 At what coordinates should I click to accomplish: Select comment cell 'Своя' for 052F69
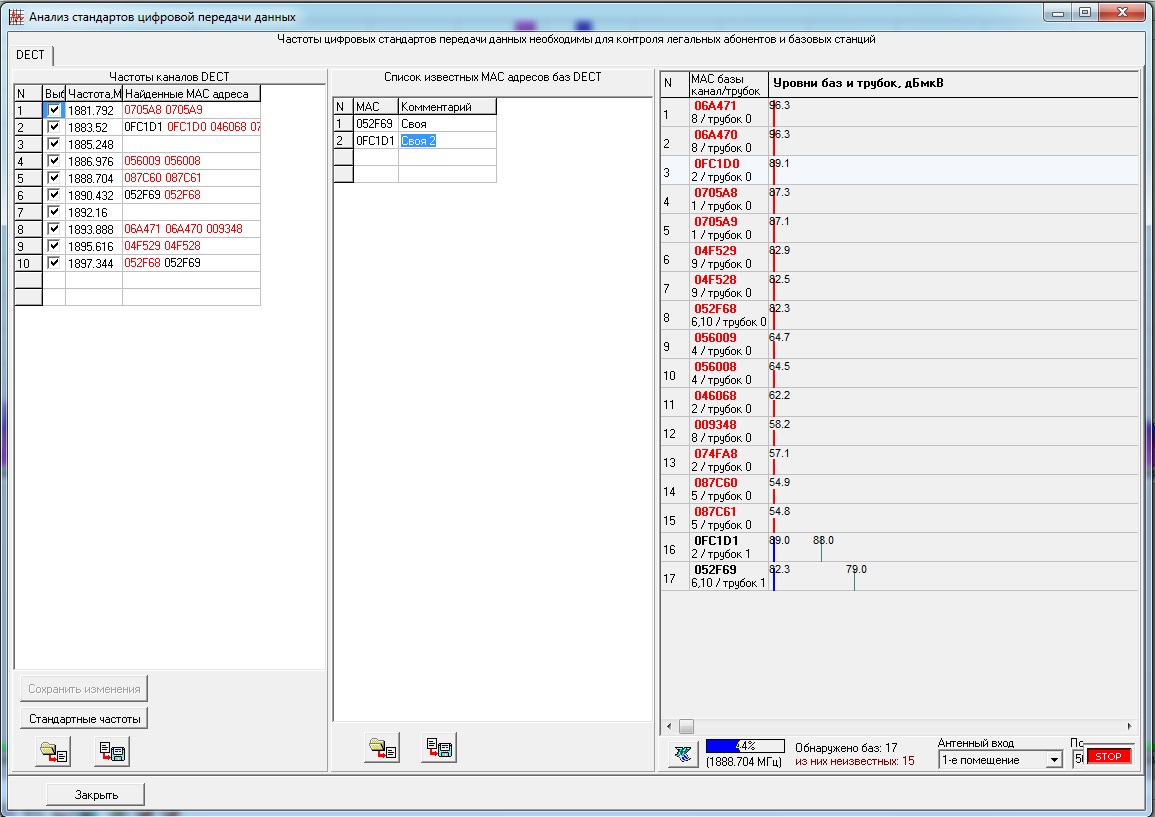click(447, 124)
